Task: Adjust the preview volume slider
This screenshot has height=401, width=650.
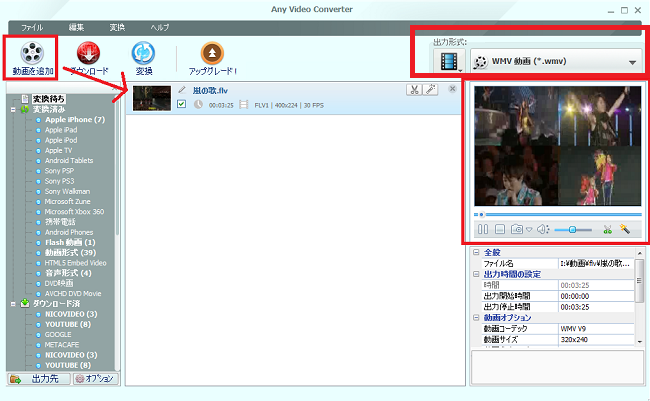Action: 573,230
